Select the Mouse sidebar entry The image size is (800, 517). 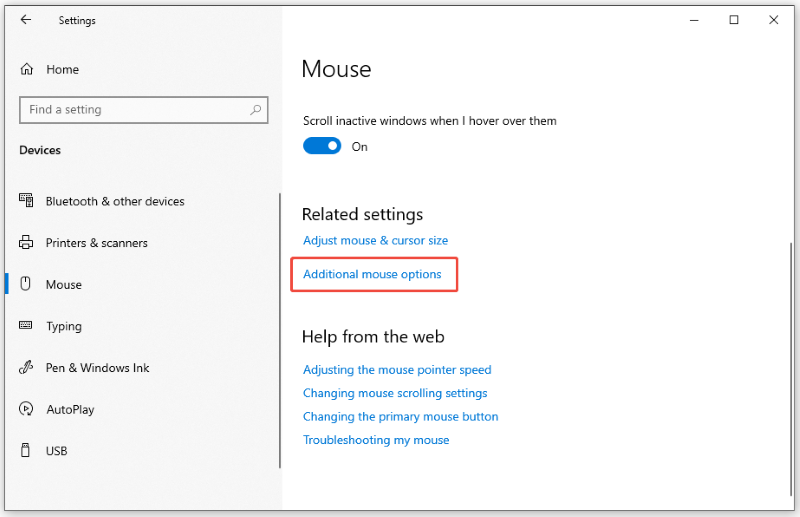coord(63,285)
